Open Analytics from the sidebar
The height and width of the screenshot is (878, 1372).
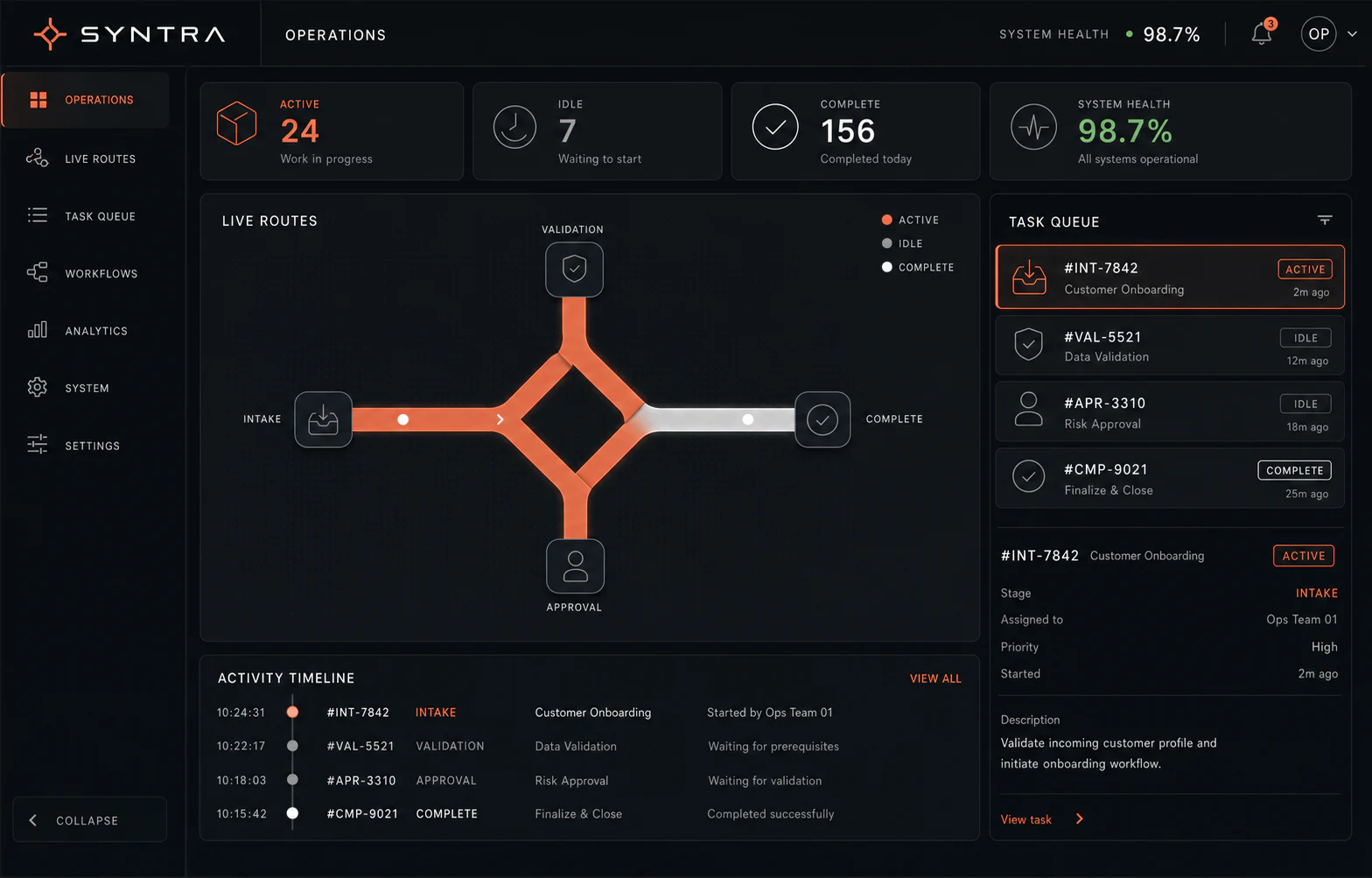tap(86, 331)
